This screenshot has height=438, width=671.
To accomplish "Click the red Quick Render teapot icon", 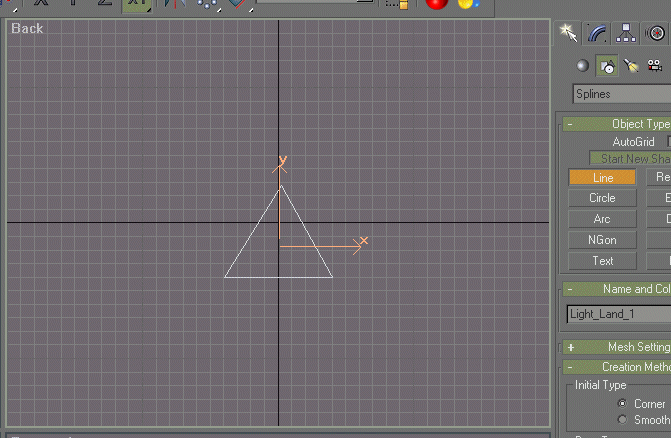I will coord(436,4).
